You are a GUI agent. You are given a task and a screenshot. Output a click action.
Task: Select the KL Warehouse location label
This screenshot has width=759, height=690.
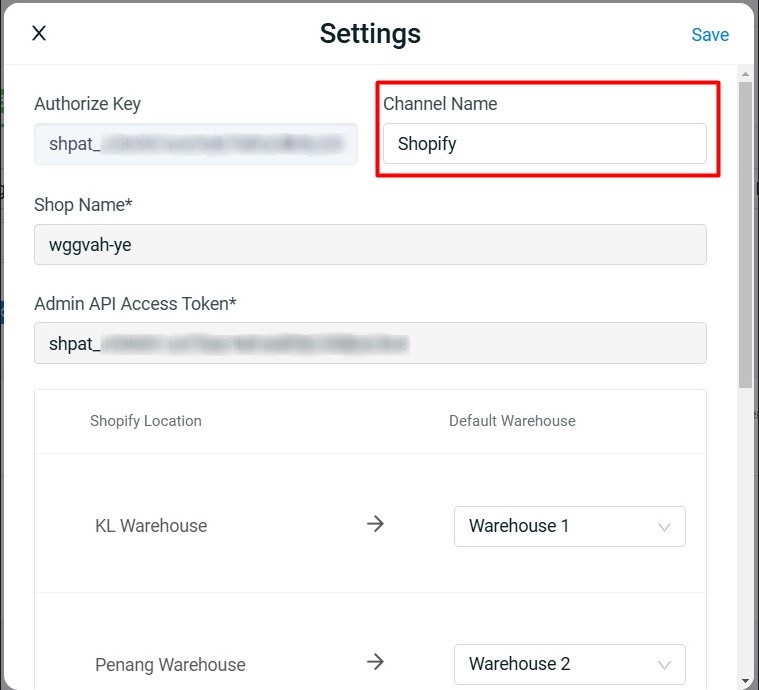151,526
